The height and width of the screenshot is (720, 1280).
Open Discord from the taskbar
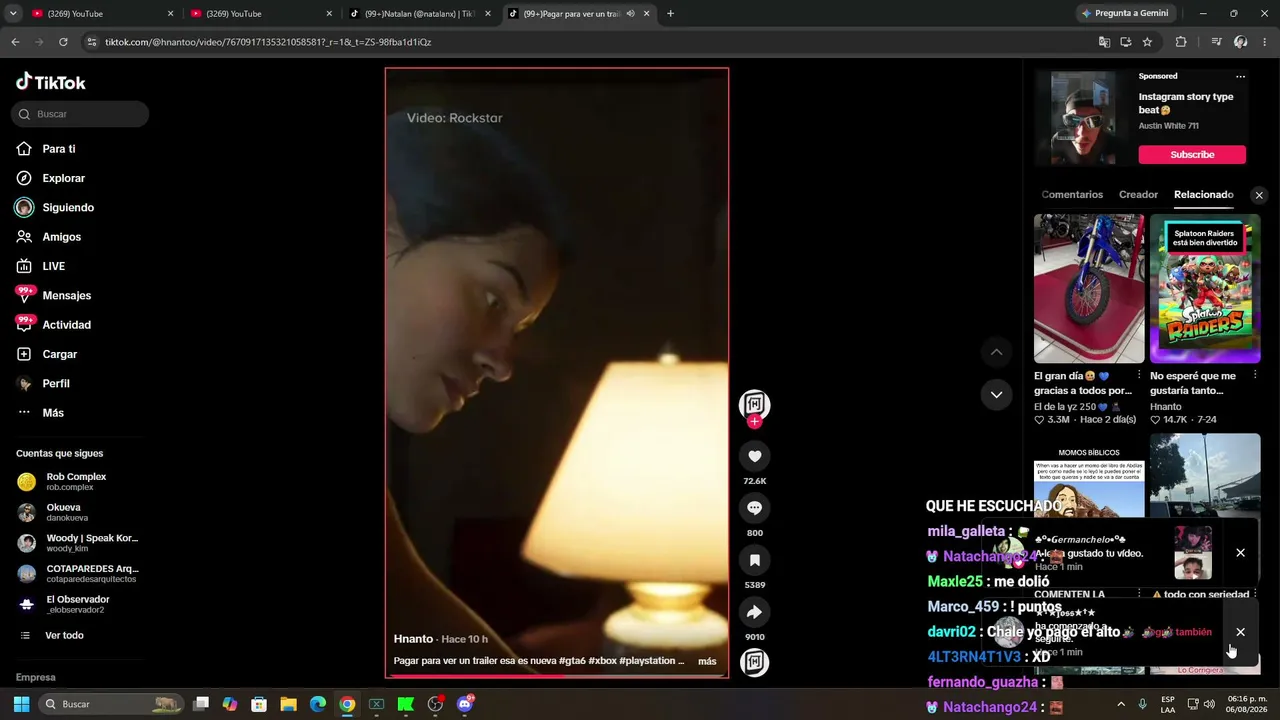point(464,704)
